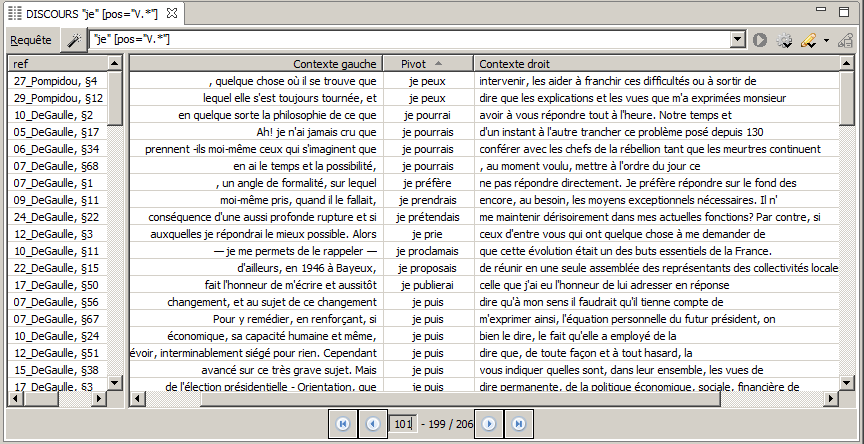Click the Requête button
The height and width of the screenshot is (444, 864).
(30, 40)
